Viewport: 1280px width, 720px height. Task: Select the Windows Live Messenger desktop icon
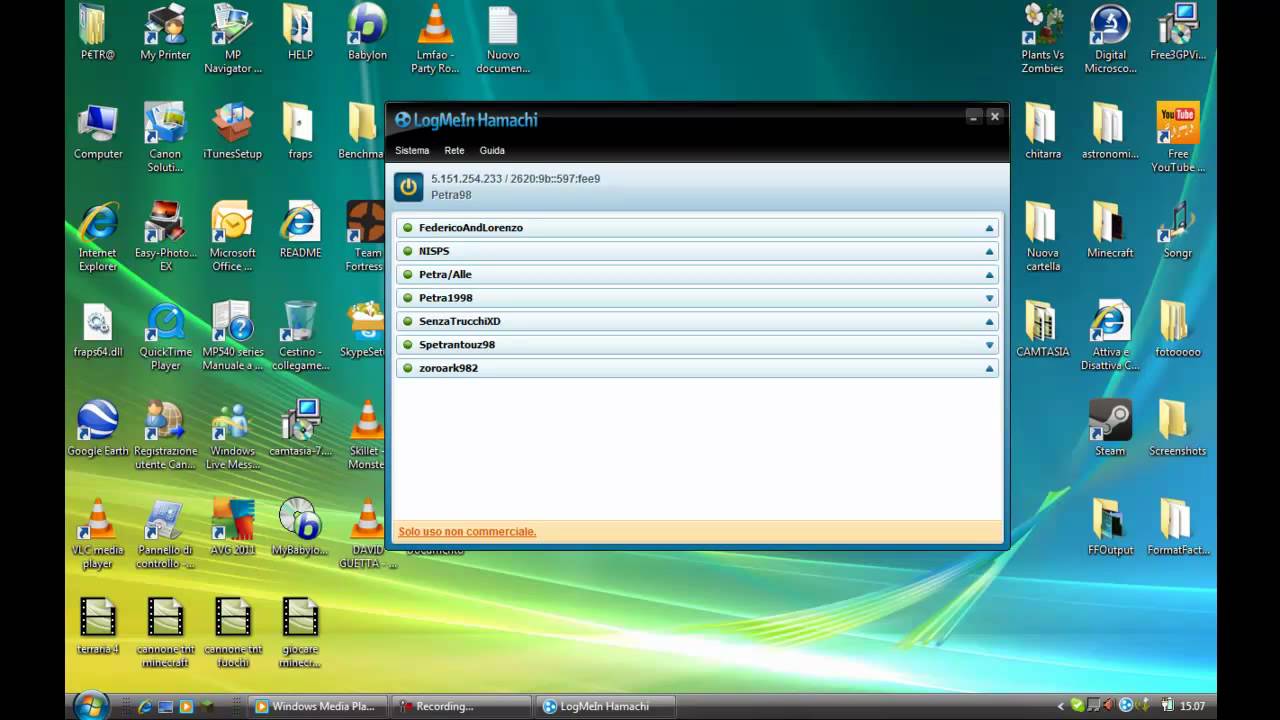click(x=233, y=435)
